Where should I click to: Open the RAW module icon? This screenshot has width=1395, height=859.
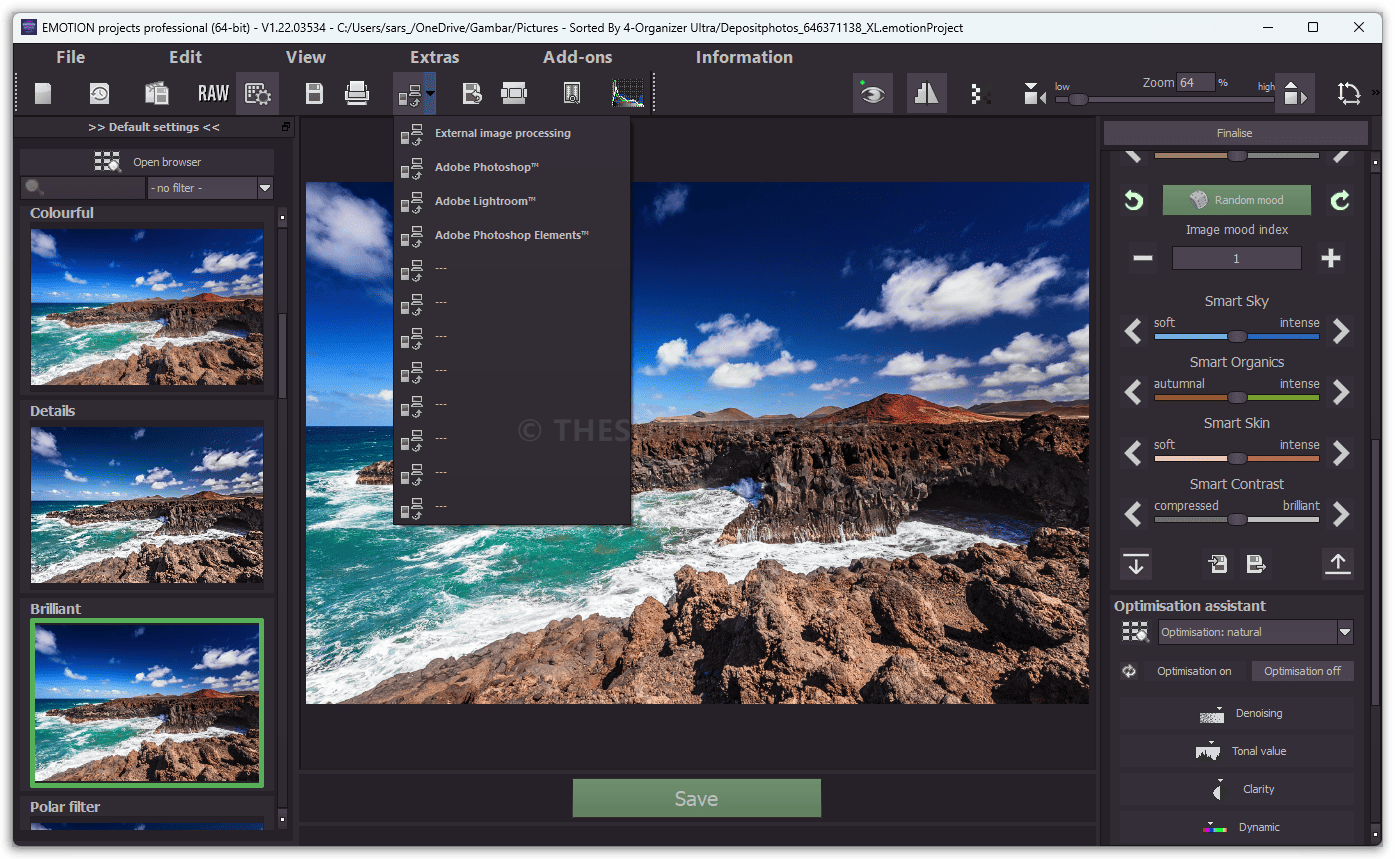(x=213, y=94)
